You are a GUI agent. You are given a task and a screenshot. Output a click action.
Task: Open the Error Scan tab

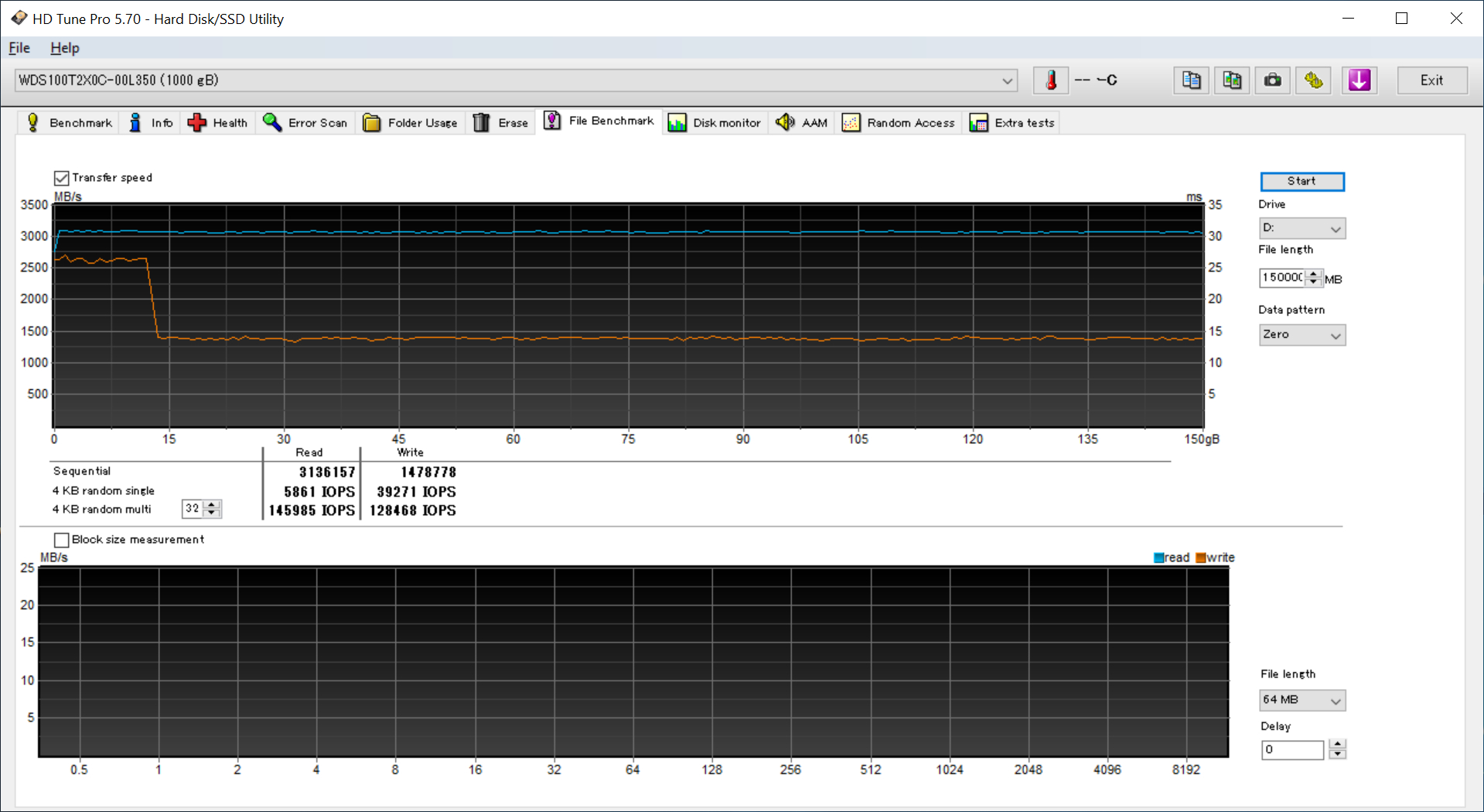click(x=305, y=123)
